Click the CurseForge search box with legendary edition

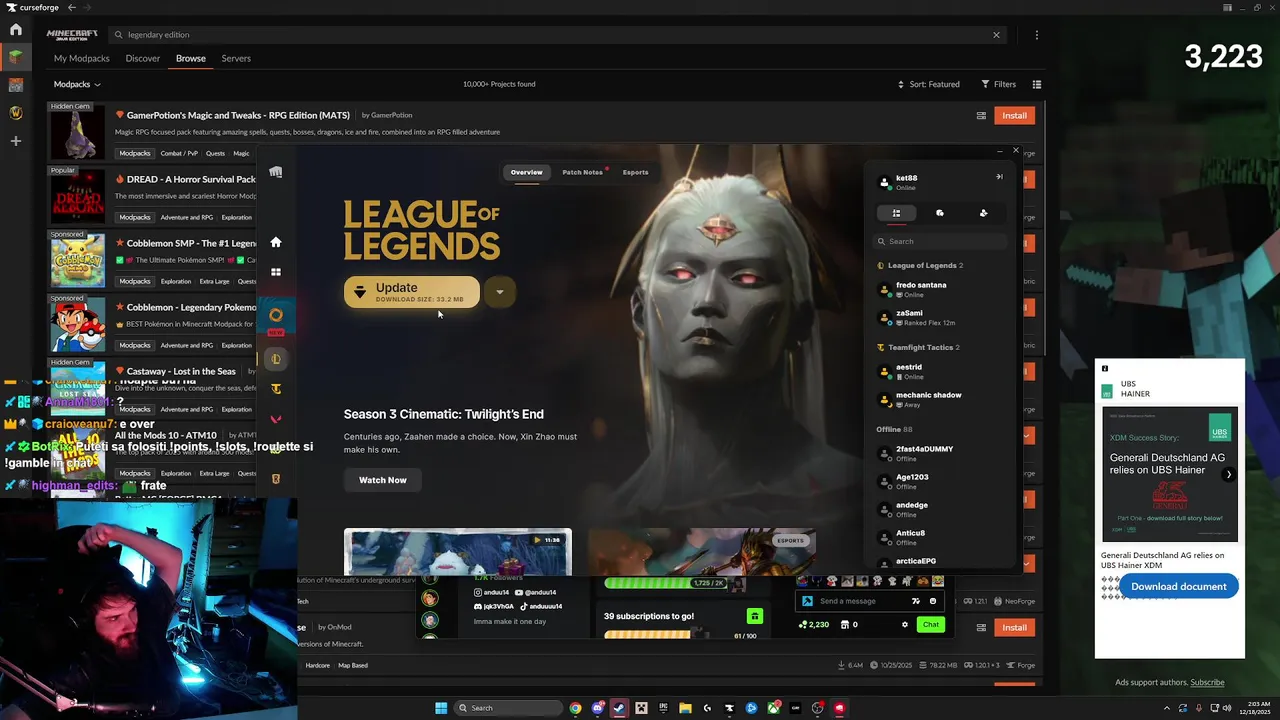(x=556, y=35)
